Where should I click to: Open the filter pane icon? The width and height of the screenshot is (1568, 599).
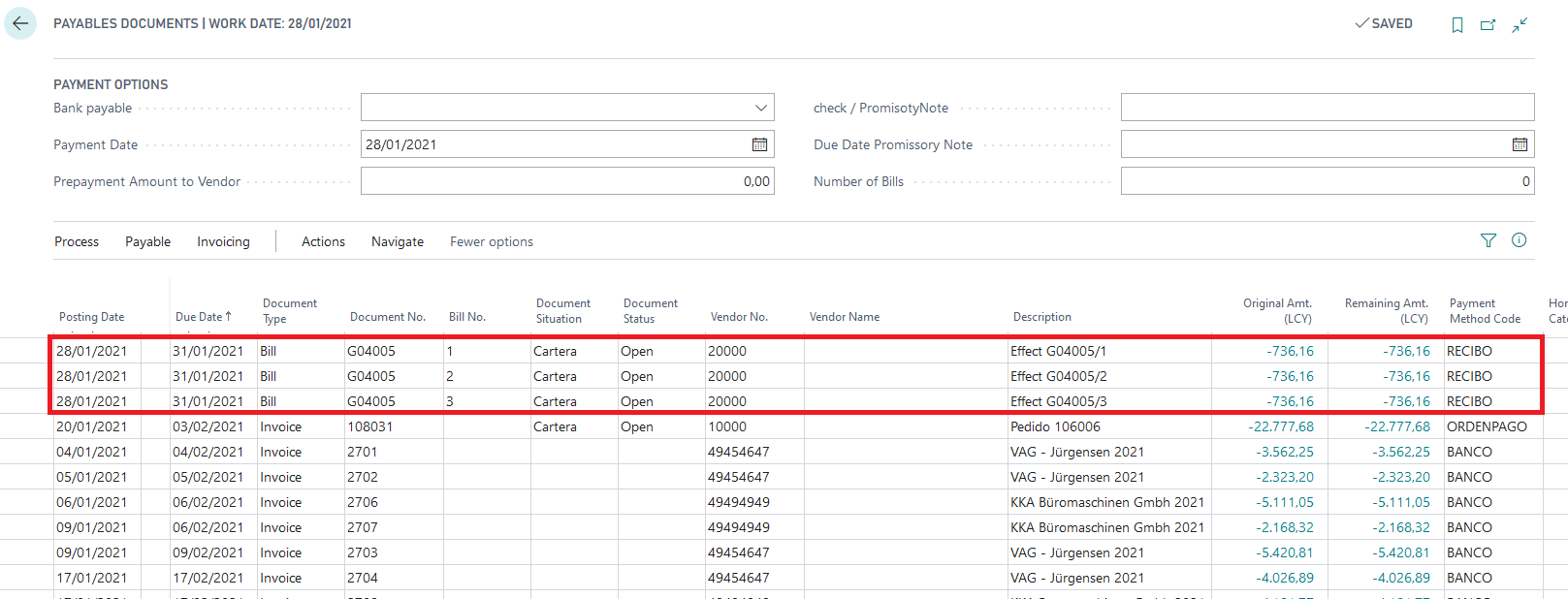click(1488, 240)
